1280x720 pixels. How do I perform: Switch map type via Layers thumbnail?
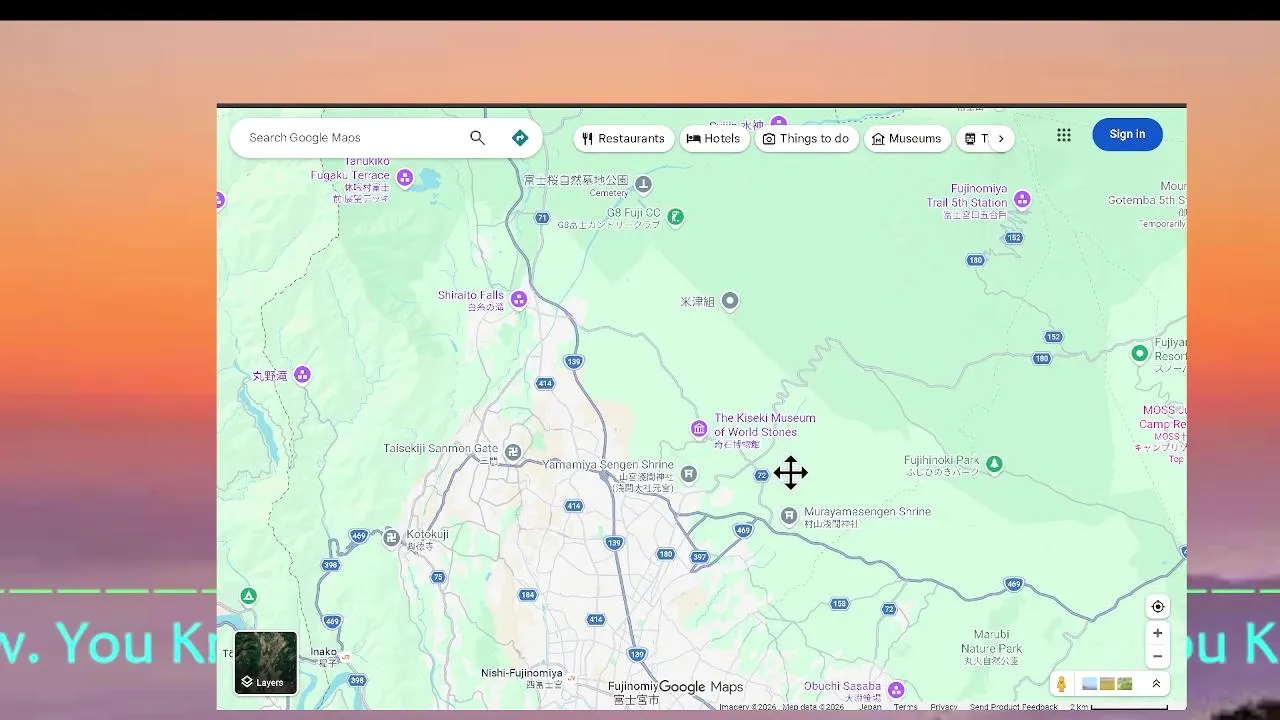pyautogui.click(x=266, y=662)
